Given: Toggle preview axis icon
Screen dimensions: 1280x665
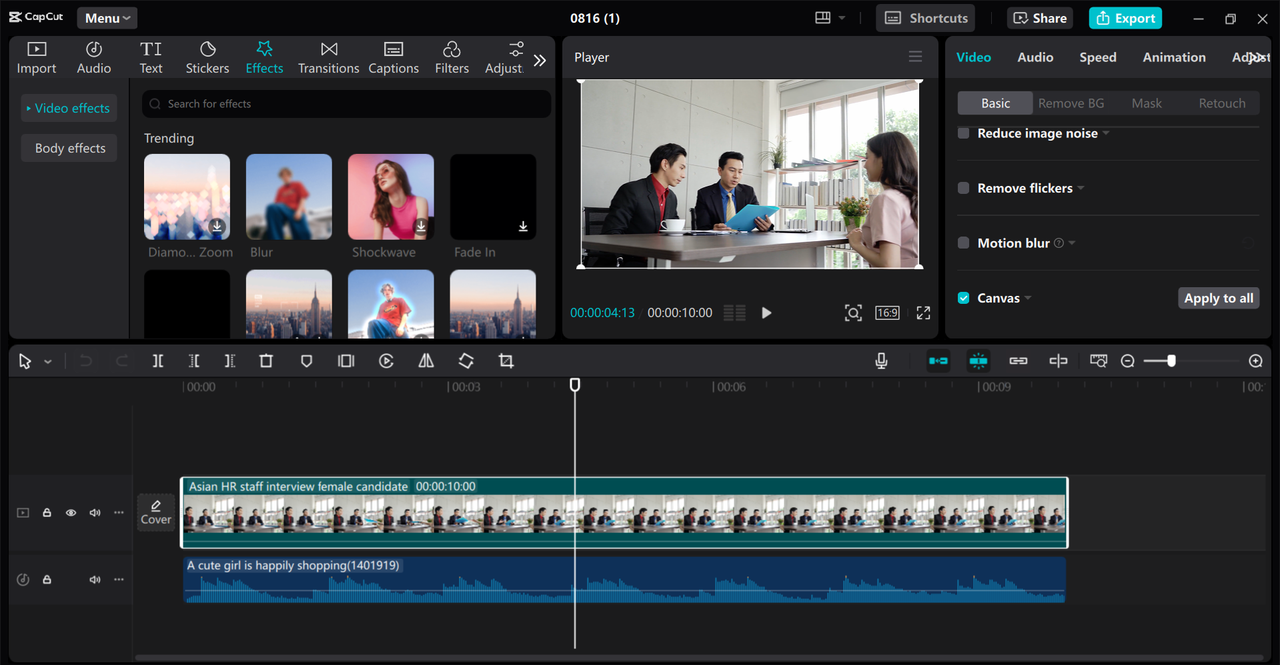Looking at the screenshot, I should pyautogui.click(x=1058, y=361).
